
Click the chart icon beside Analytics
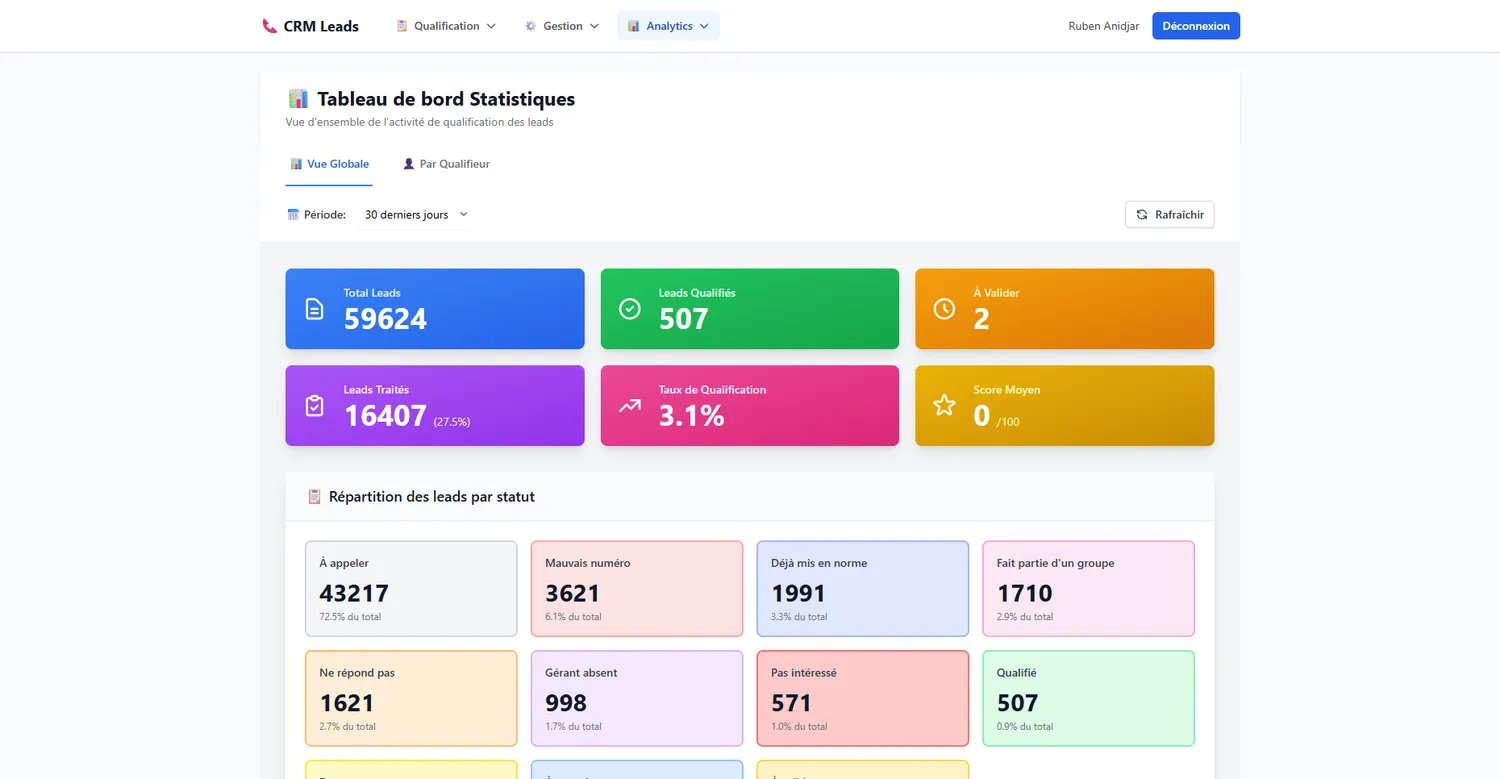[634, 26]
